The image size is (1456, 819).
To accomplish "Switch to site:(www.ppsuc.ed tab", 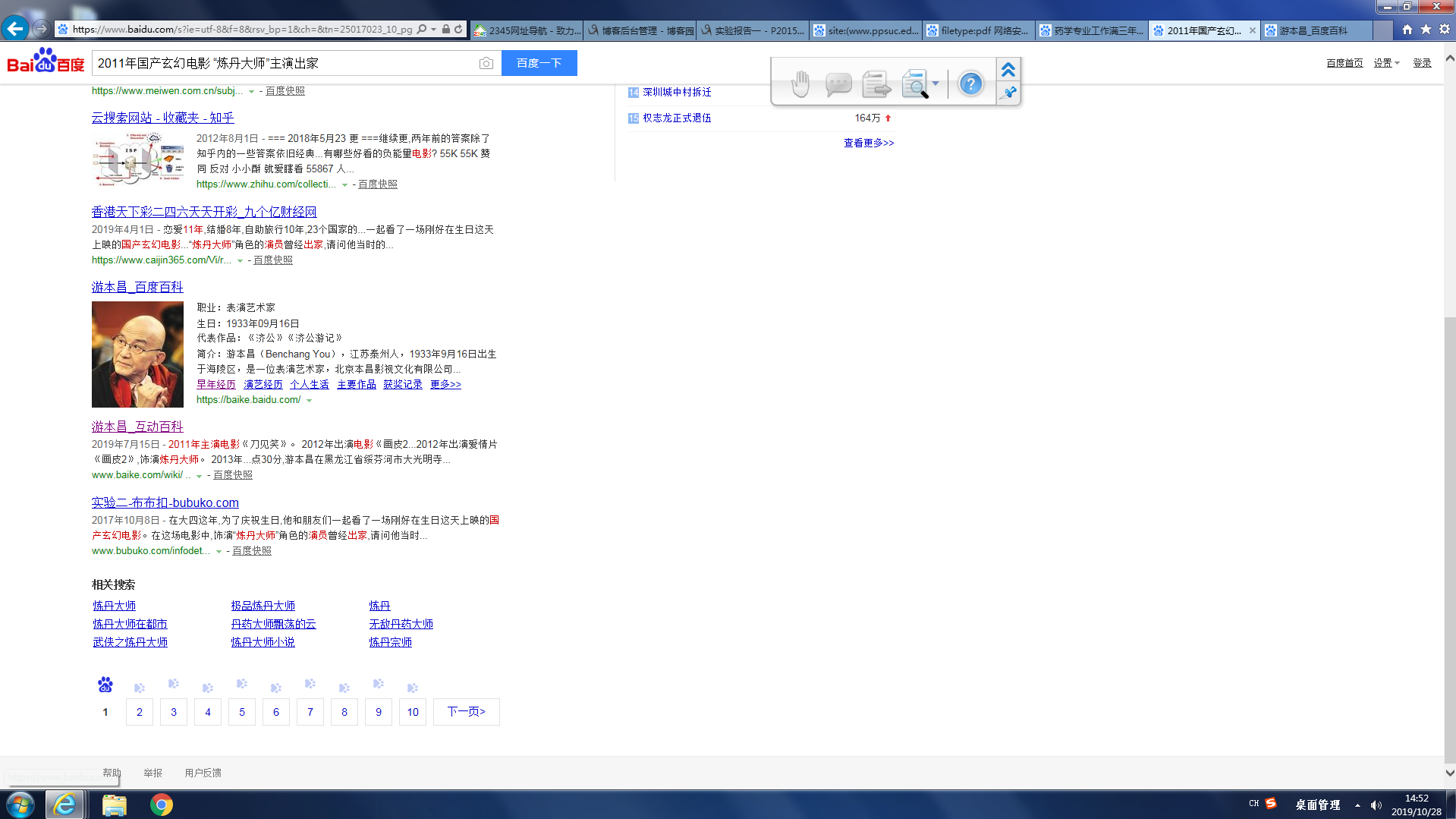I will (x=866, y=30).
